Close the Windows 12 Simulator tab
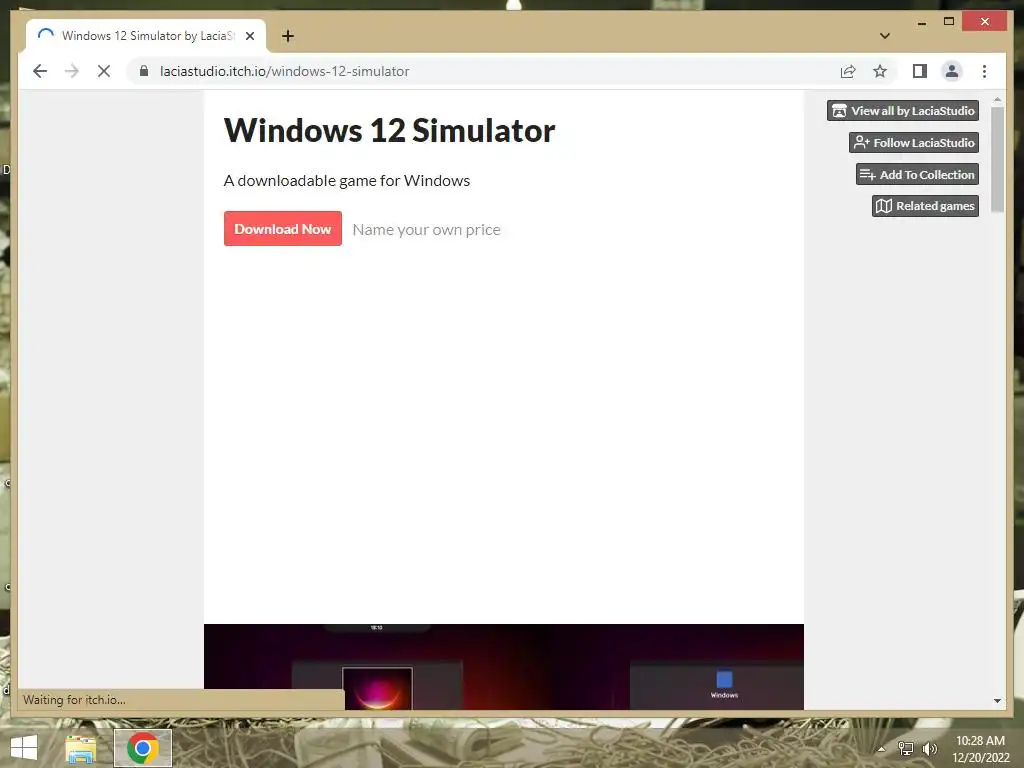The height and width of the screenshot is (768, 1024). pyautogui.click(x=250, y=36)
